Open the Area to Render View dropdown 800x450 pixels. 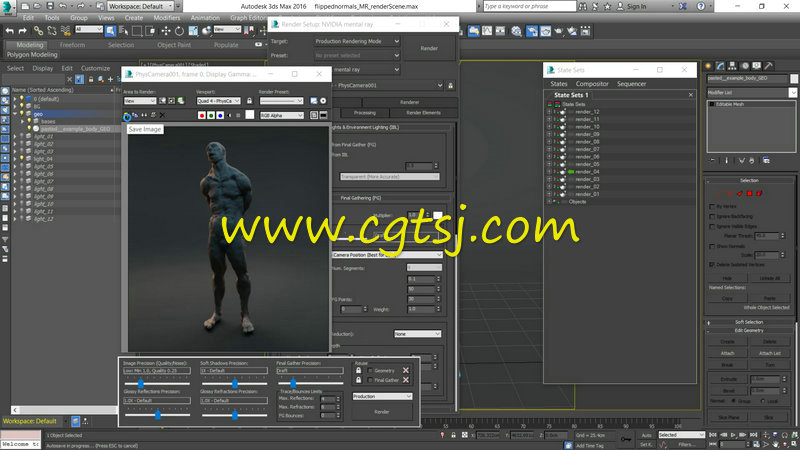[x=139, y=101]
